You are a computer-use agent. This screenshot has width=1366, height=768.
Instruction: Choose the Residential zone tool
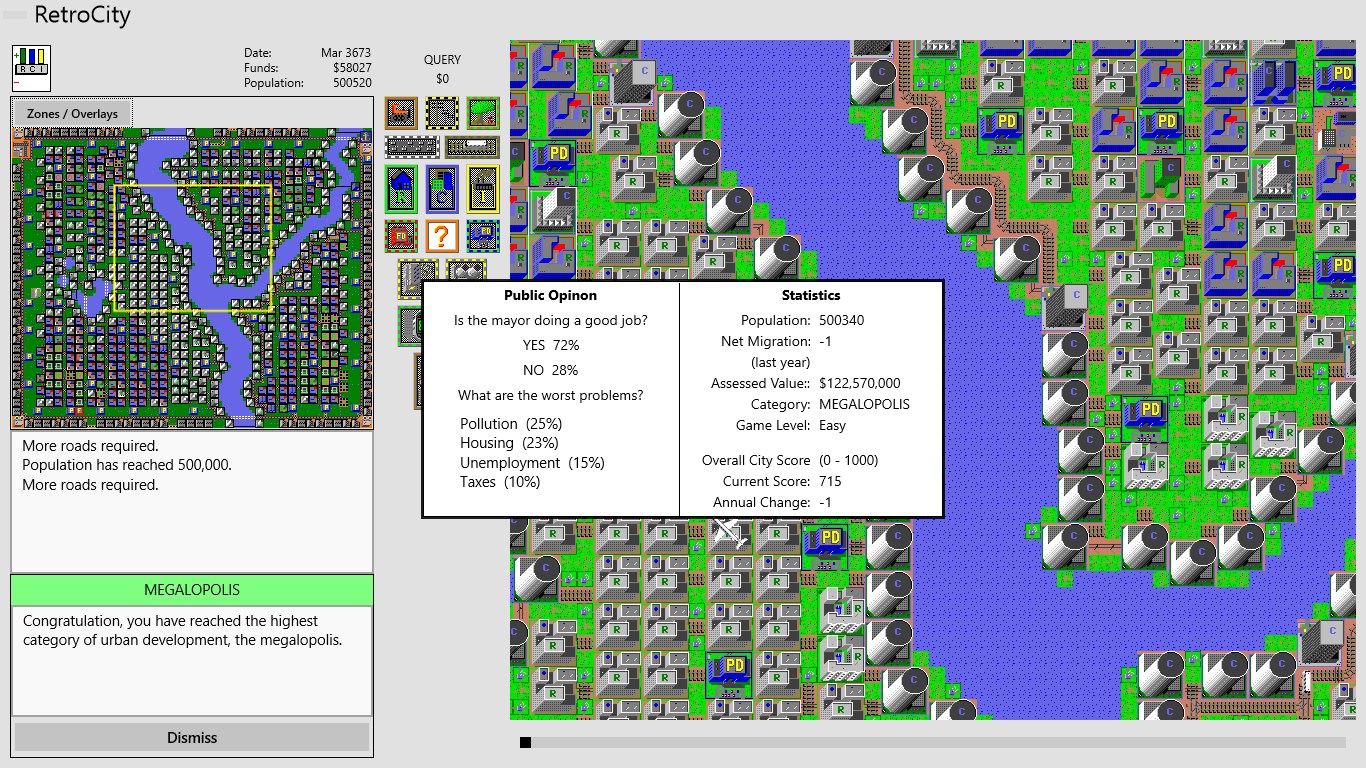[x=401, y=188]
